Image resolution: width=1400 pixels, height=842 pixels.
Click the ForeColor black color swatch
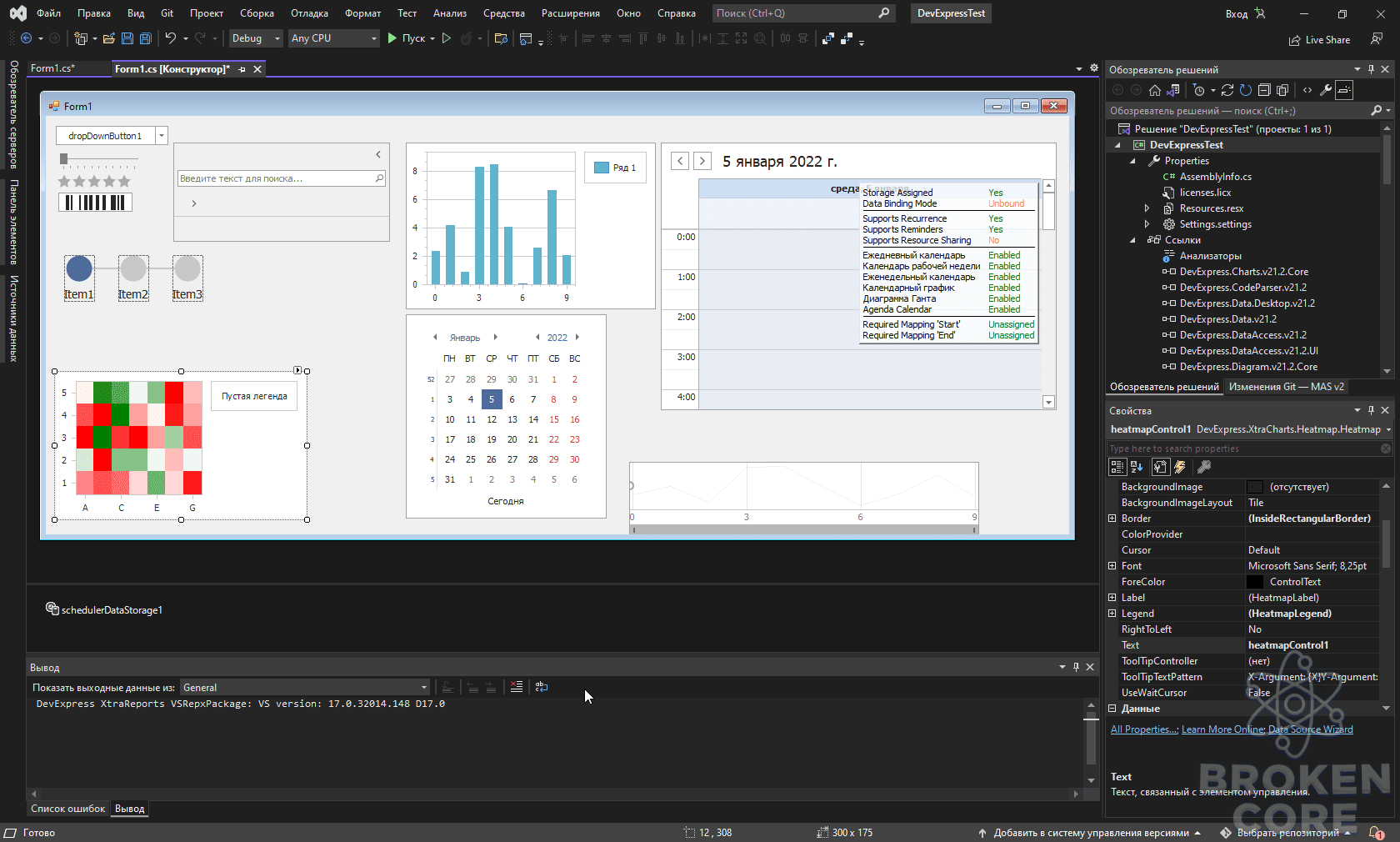click(x=1255, y=582)
